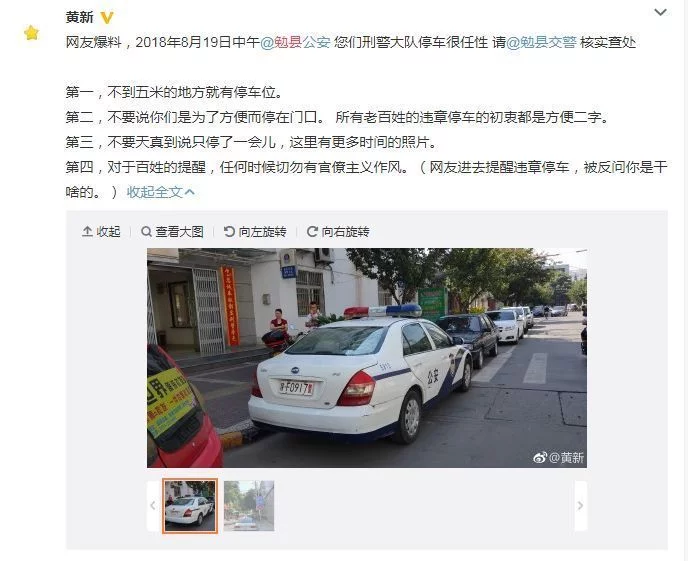Image resolution: width=688 pixels, height=561 pixels.
Task: Open the post options chevron menu
Action: click(660, 12)
